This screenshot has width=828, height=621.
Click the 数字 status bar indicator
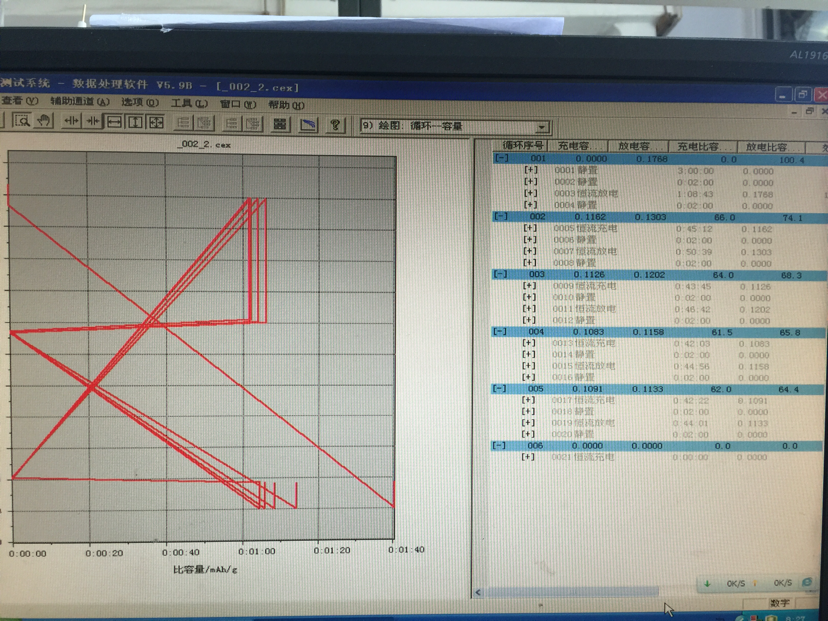coord(780,603)
